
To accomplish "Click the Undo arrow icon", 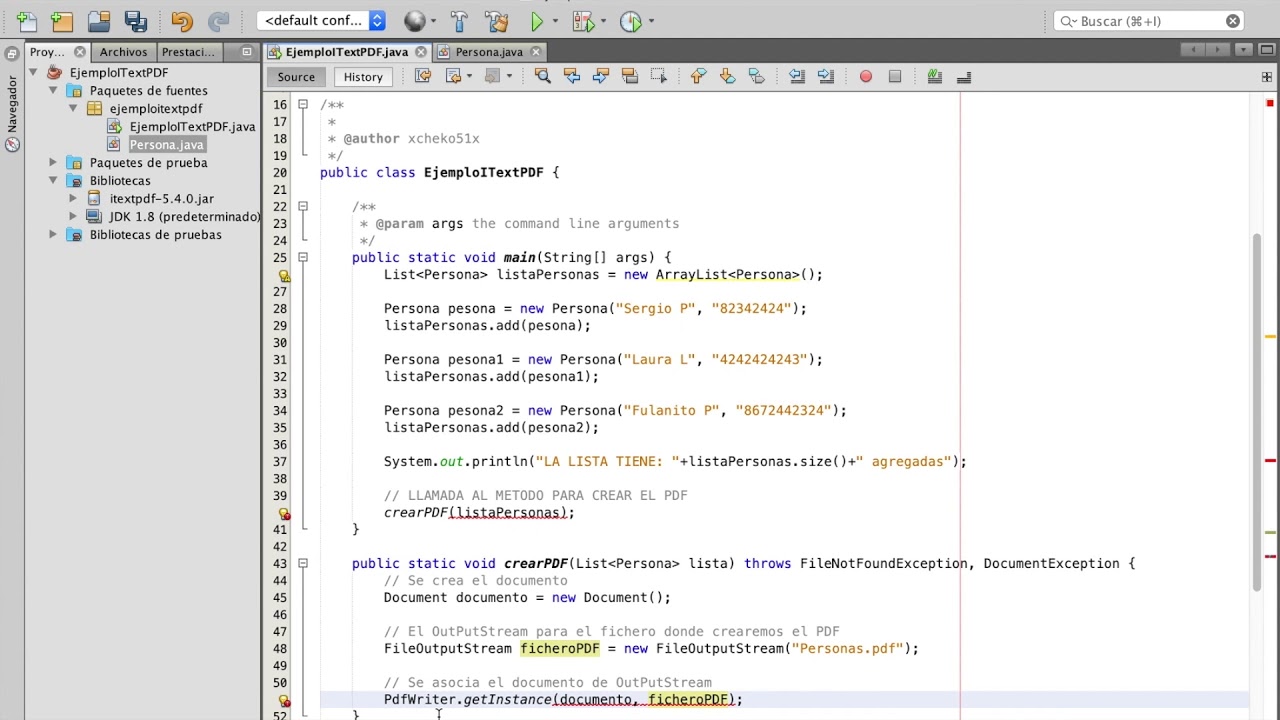I will click(x=182, y=21).
